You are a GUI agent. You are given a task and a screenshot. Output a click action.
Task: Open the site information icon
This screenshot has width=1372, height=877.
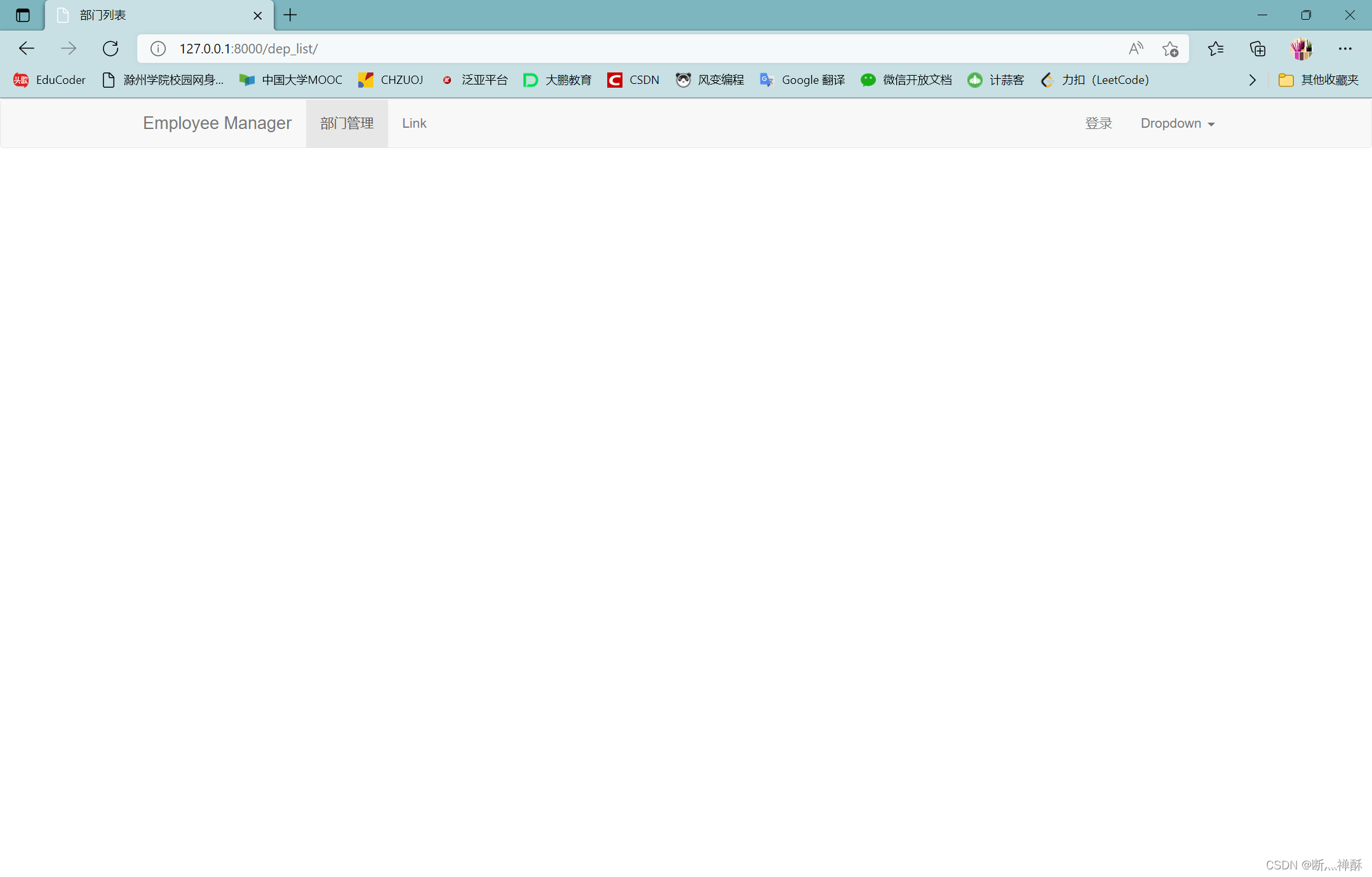158,48
